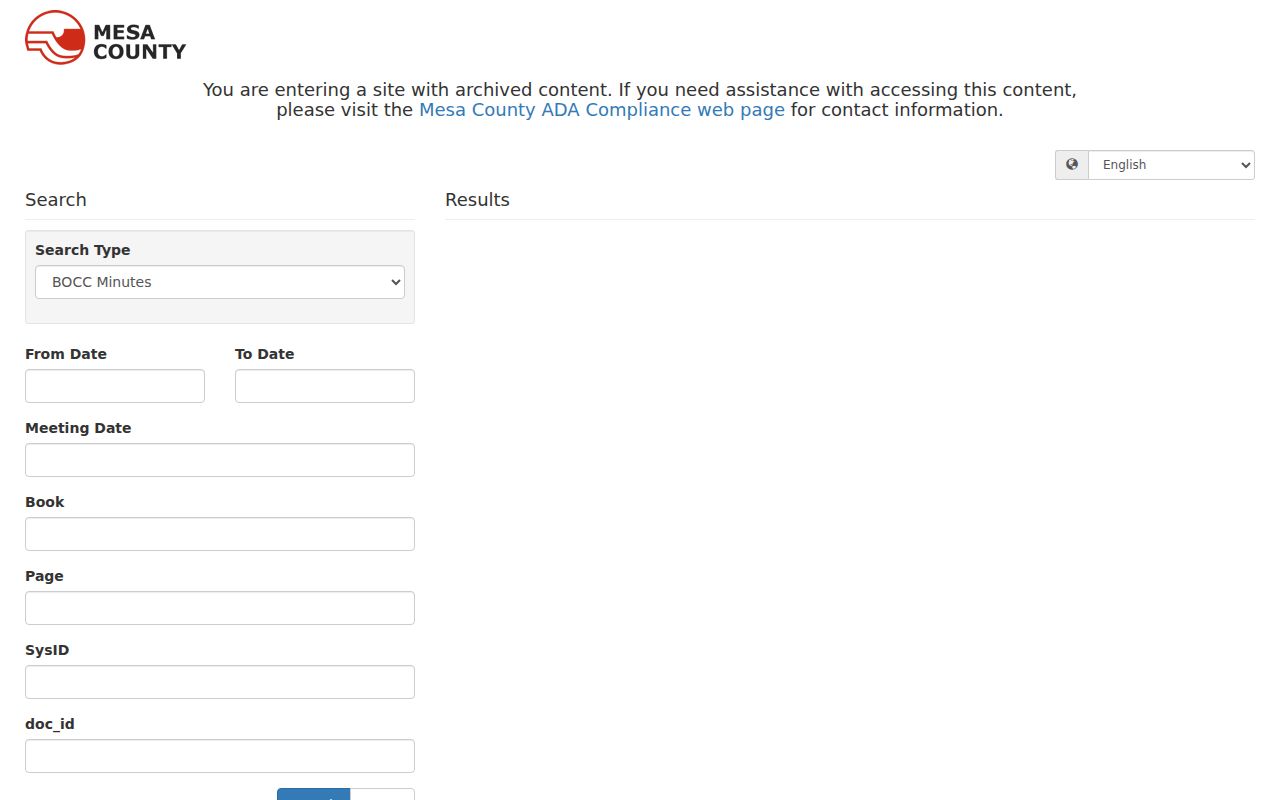Click into the Page input field
1280x800 pixels.
pos(220,608)
